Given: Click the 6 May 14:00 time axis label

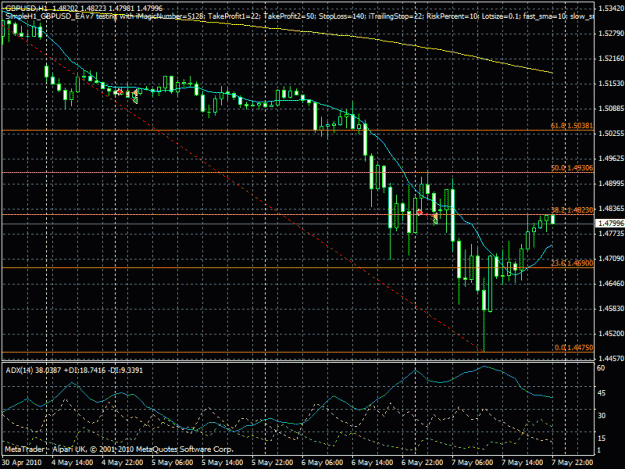Looking at the screenshot, I should coord(372,463).
